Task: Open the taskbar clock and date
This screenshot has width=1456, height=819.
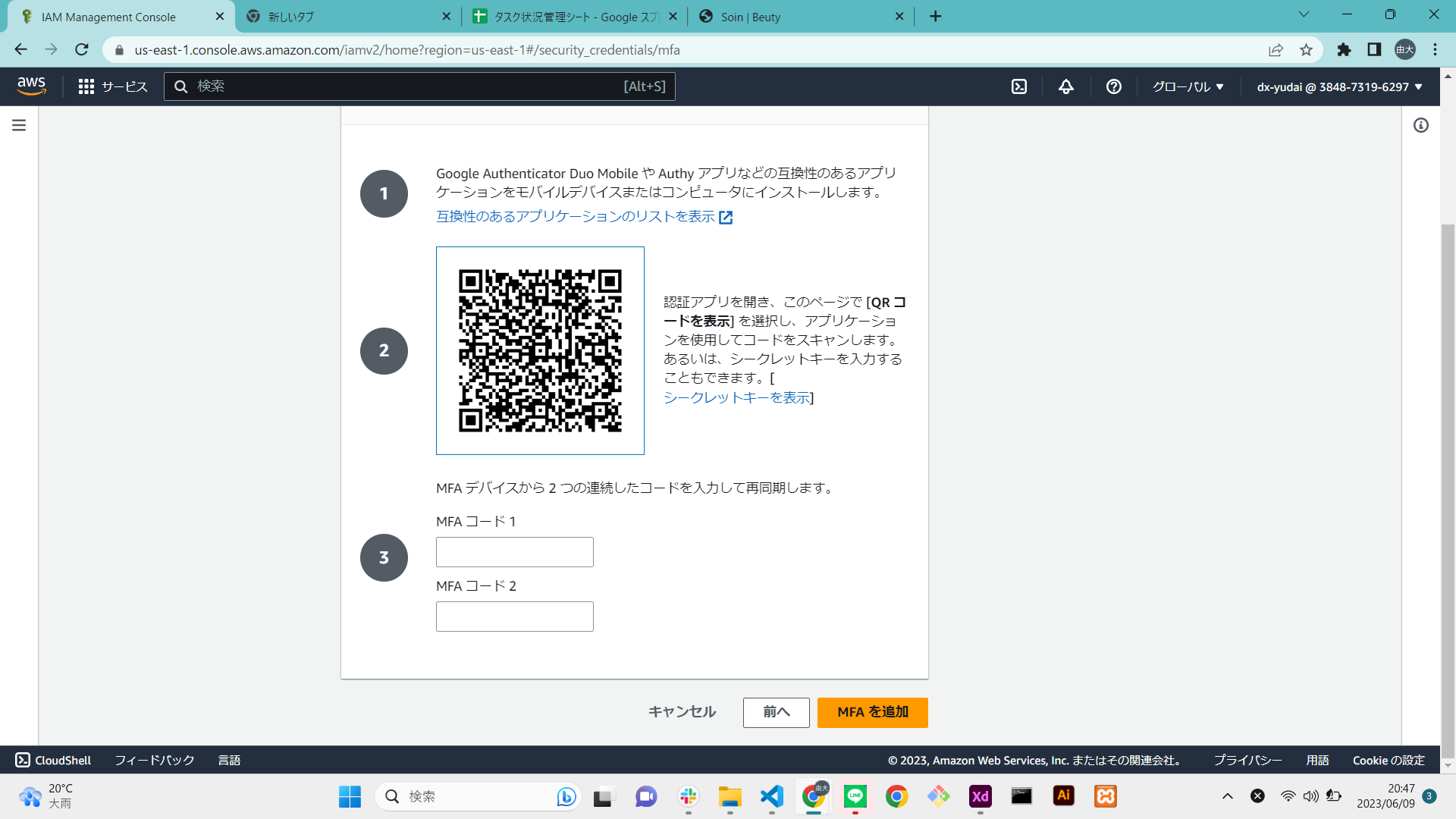Action: [x=1386, y=796]
